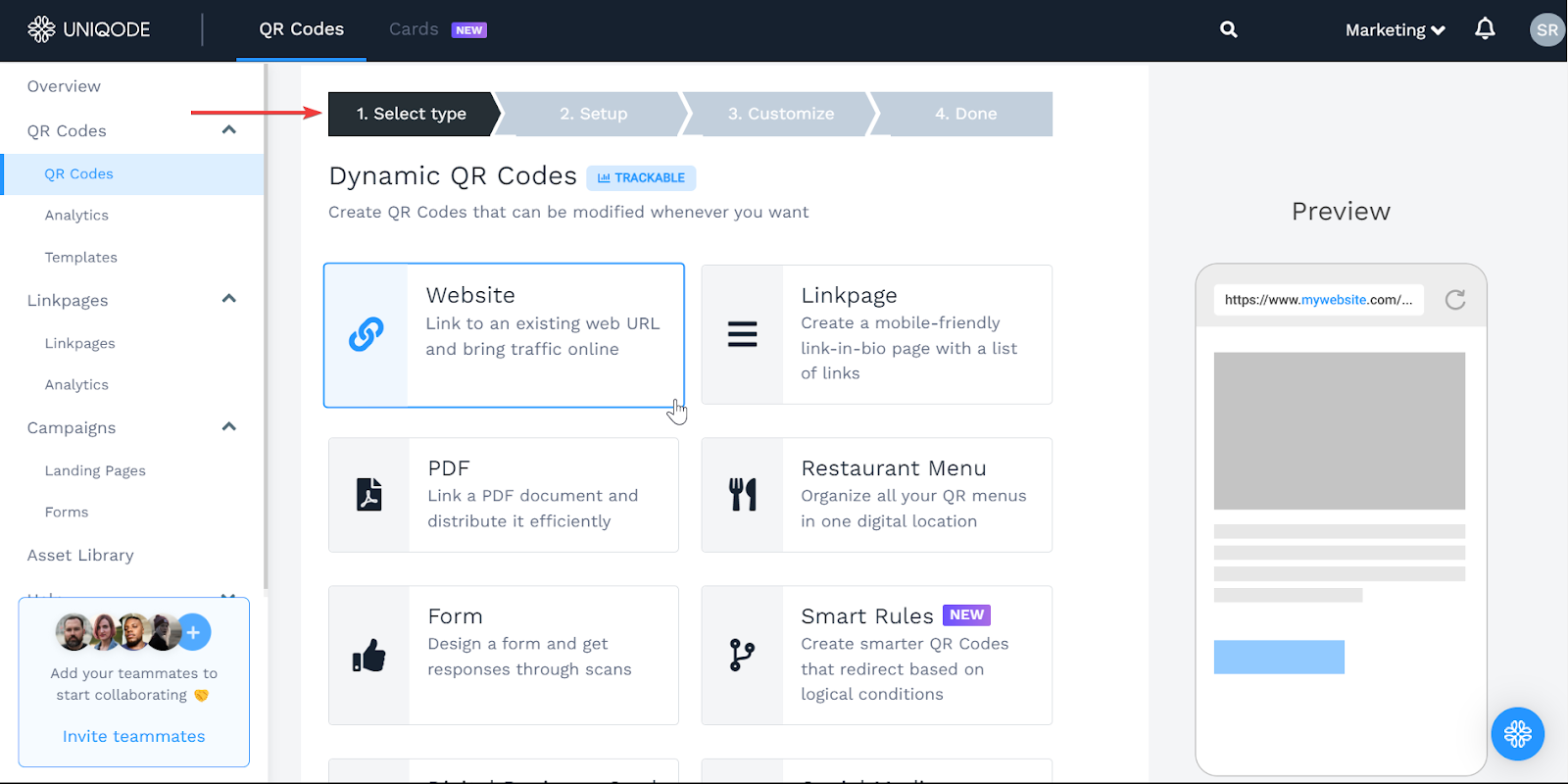Open Analytics under QR Codes
Screen dimensions: 1568x784
pyautogui.click(x=76, y=216)
